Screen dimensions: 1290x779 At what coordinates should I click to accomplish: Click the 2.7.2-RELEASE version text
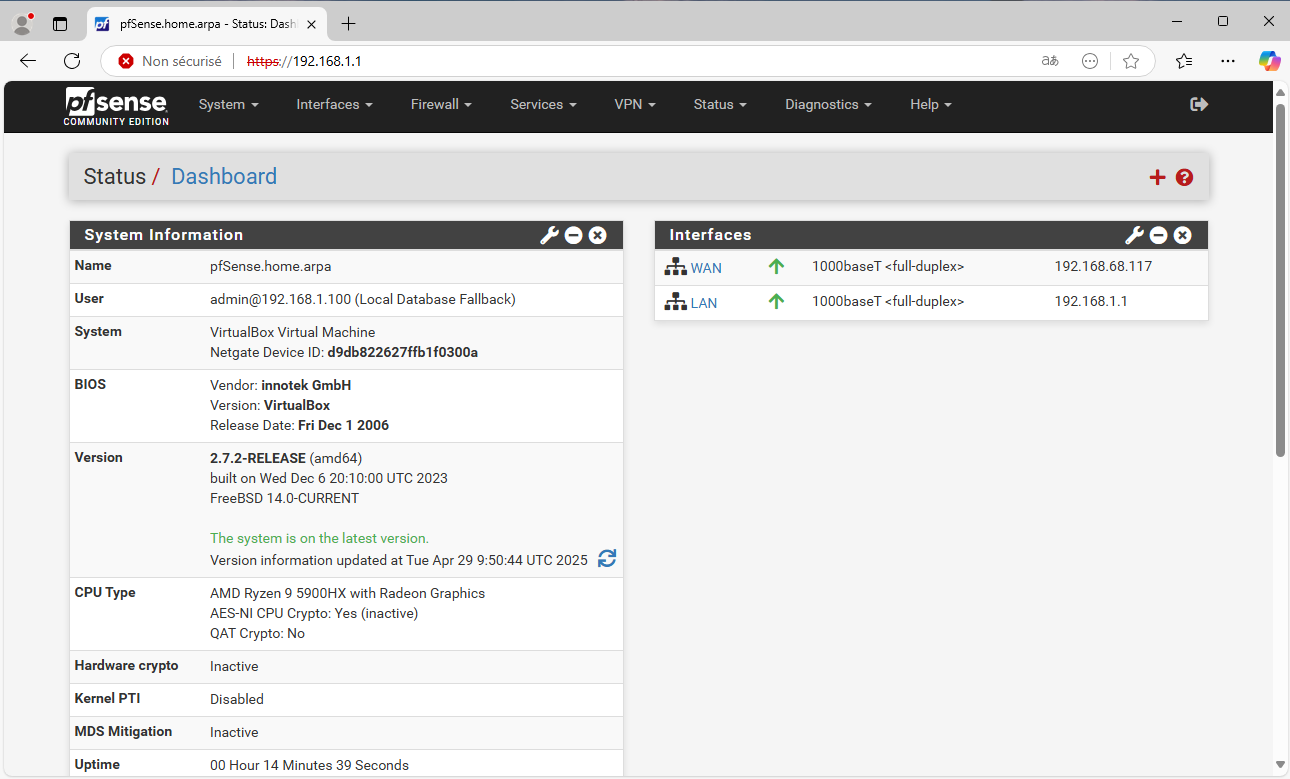(258, 458)
